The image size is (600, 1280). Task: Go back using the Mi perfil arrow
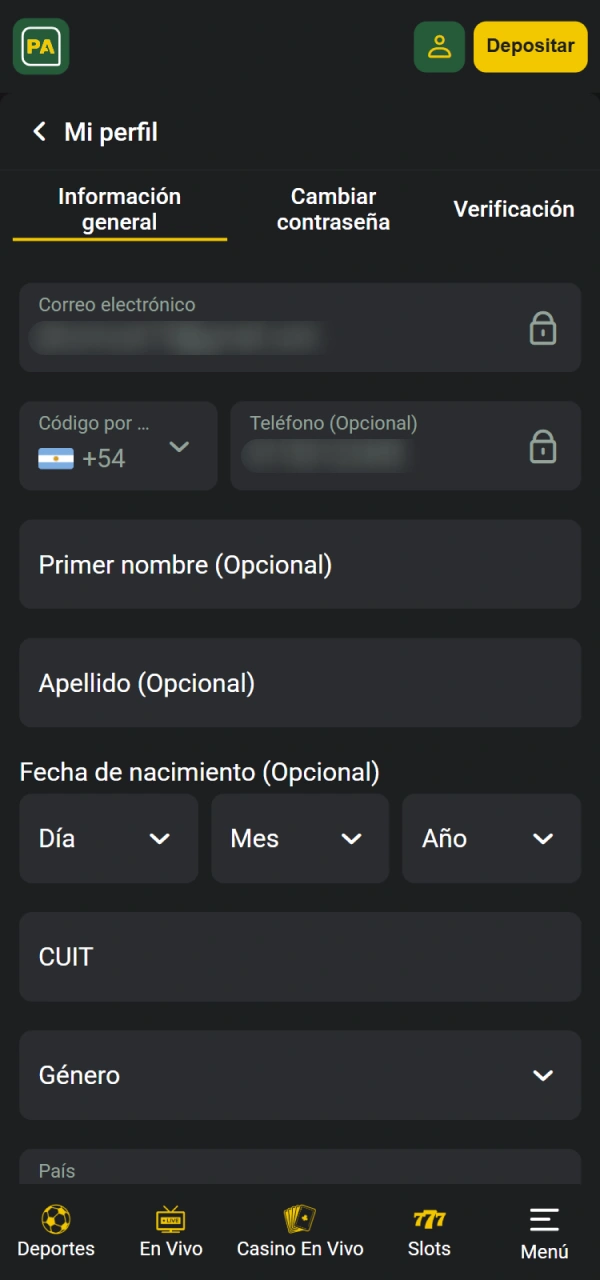(39, 131)
